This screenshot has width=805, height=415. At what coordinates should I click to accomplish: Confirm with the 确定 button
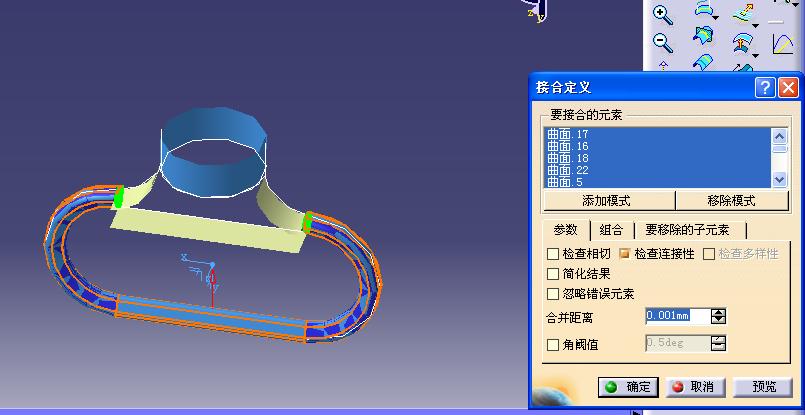628,387
